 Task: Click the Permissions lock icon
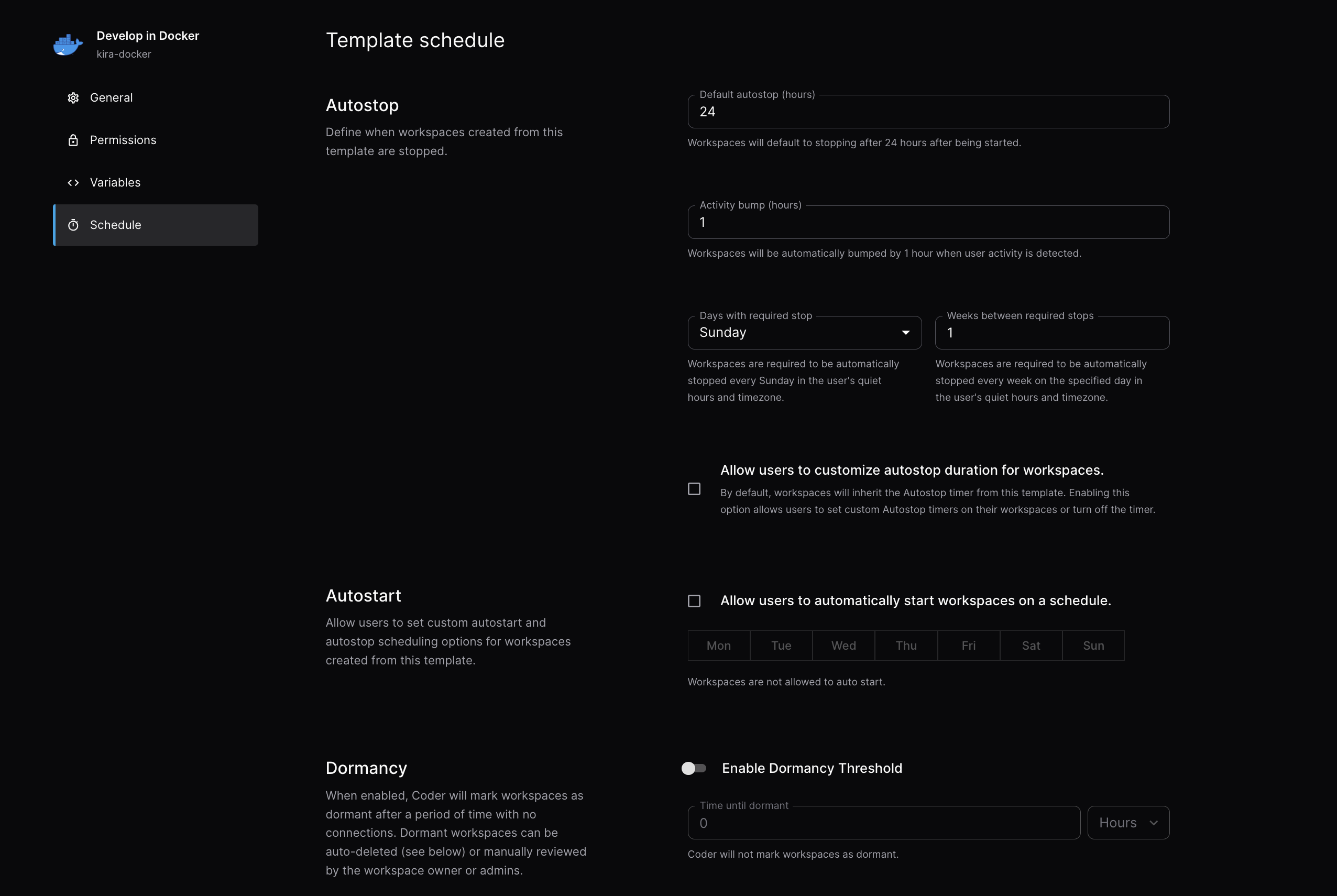tap(73, 139)
